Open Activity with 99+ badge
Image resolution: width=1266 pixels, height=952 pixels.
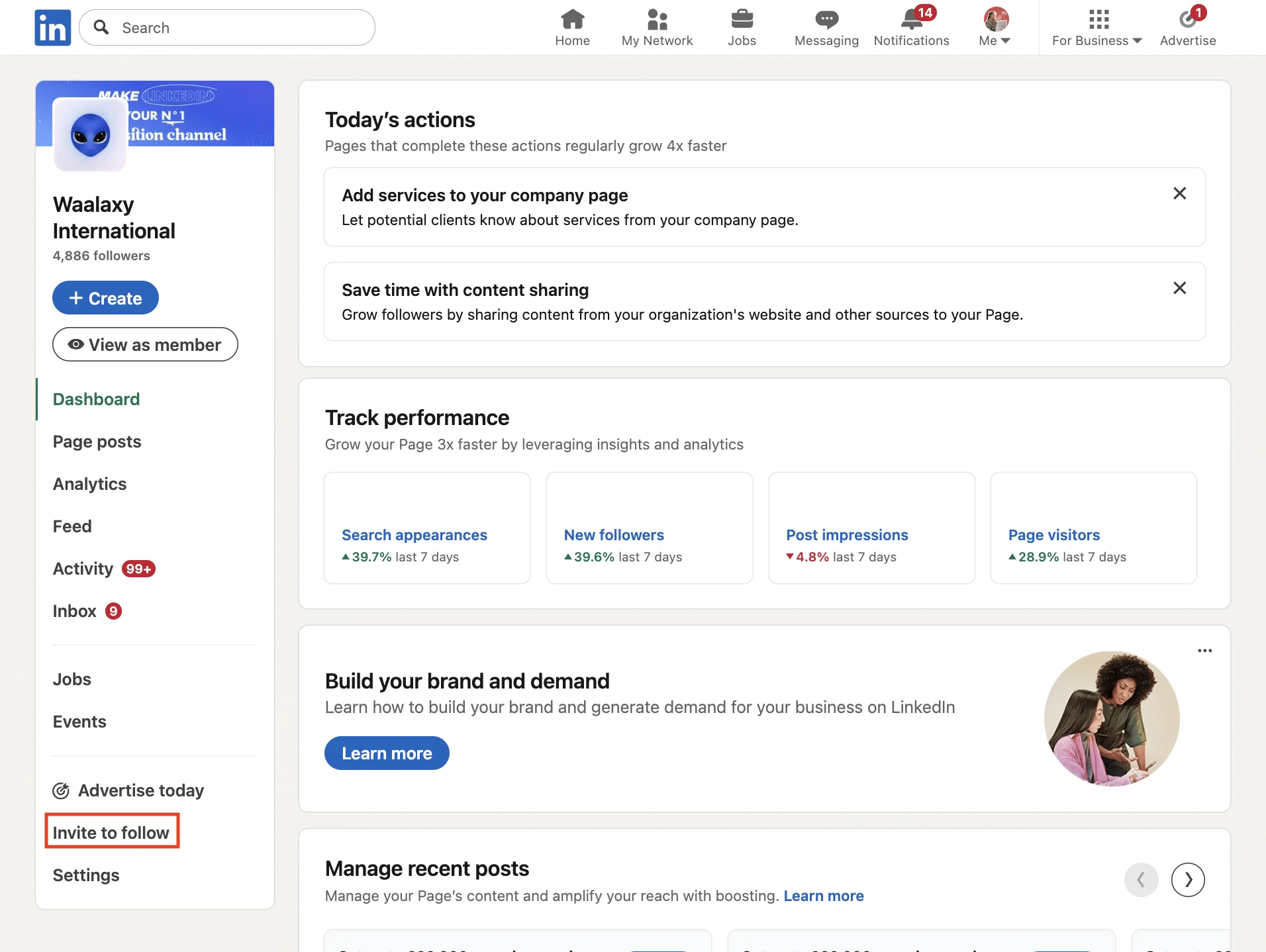(104, 569)
